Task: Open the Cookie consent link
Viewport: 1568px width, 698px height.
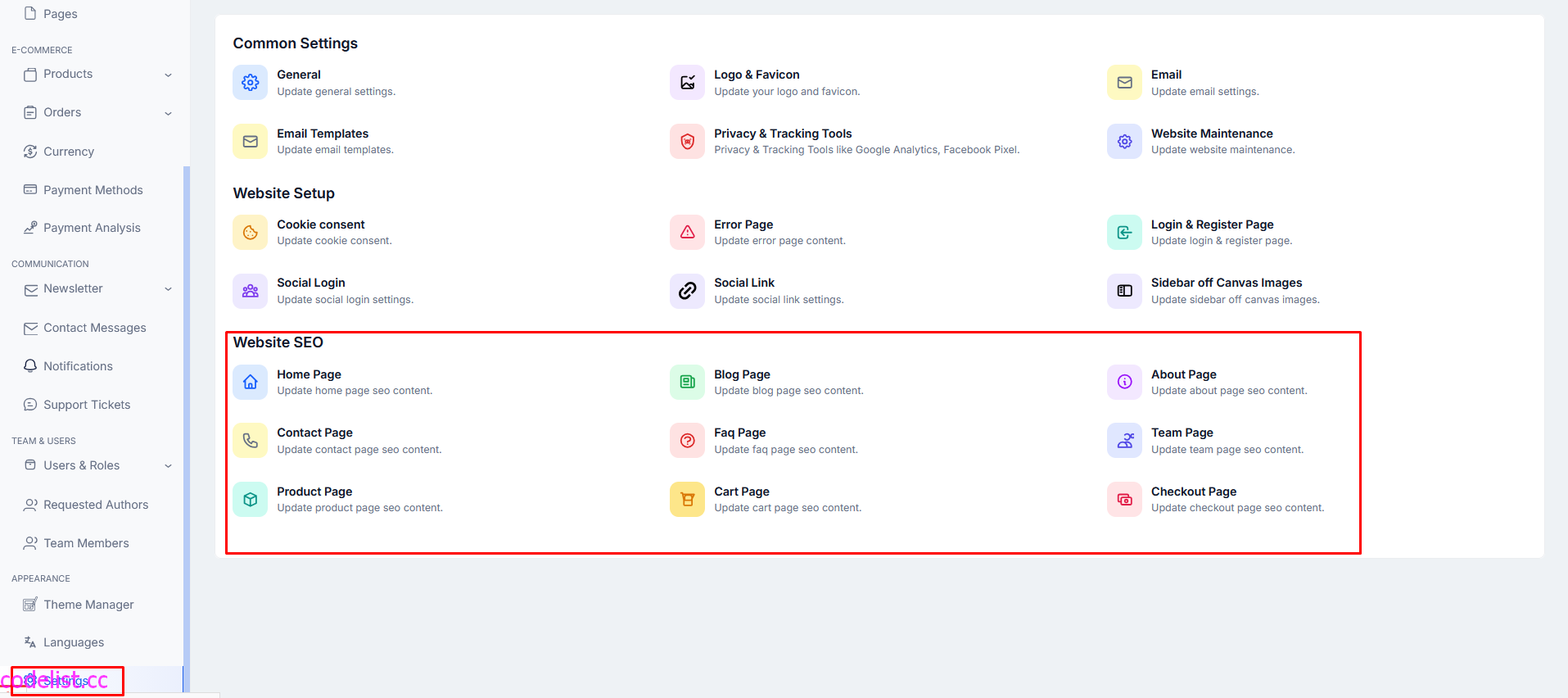Action: click(321, 224)
